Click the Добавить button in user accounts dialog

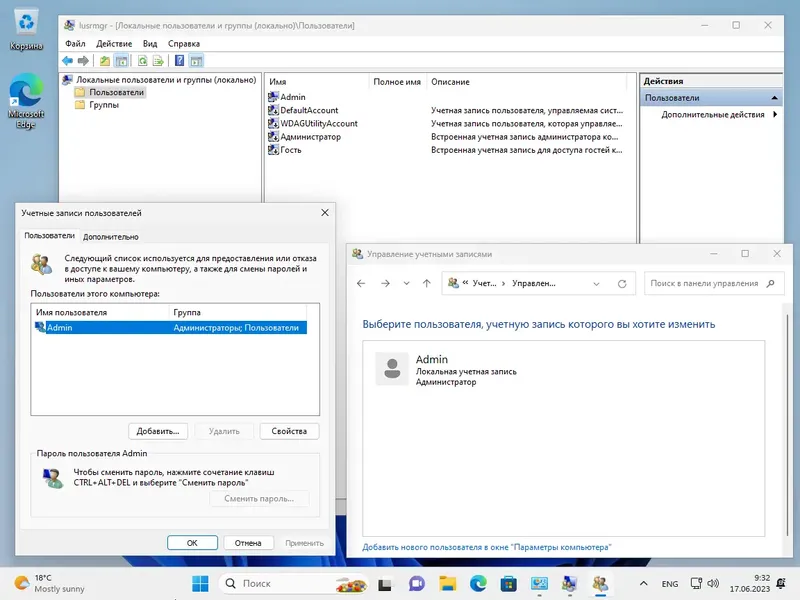(157, 431)
